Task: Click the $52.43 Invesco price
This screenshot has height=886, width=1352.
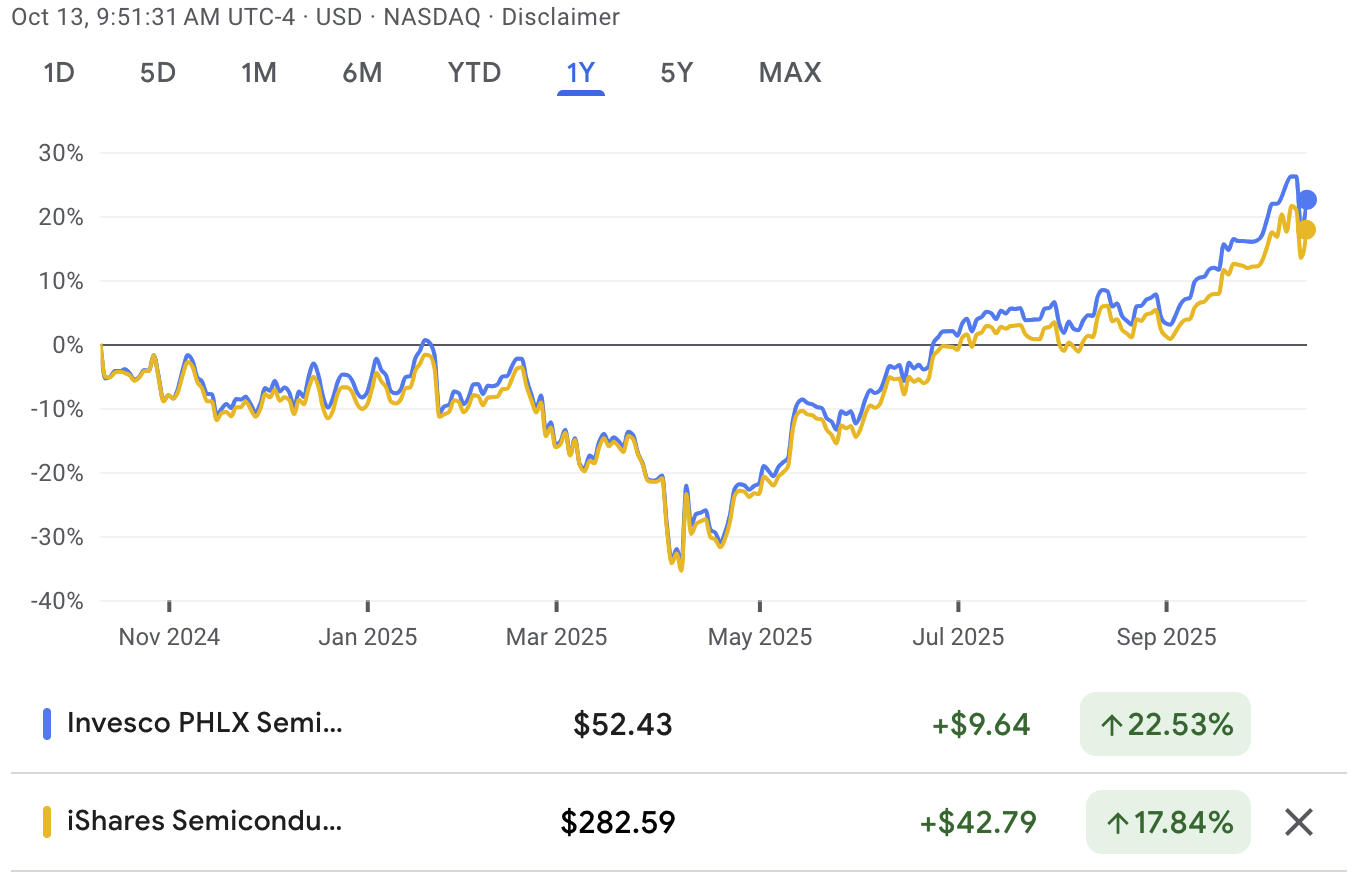Action: point(622,724)
